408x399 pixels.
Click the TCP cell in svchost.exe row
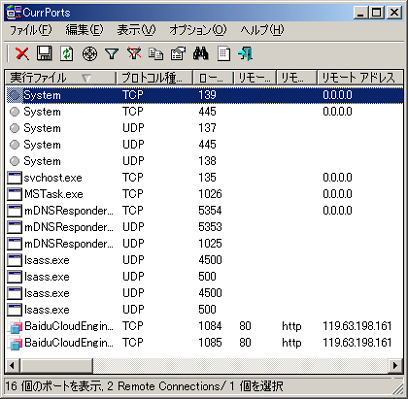coord(133,178)
